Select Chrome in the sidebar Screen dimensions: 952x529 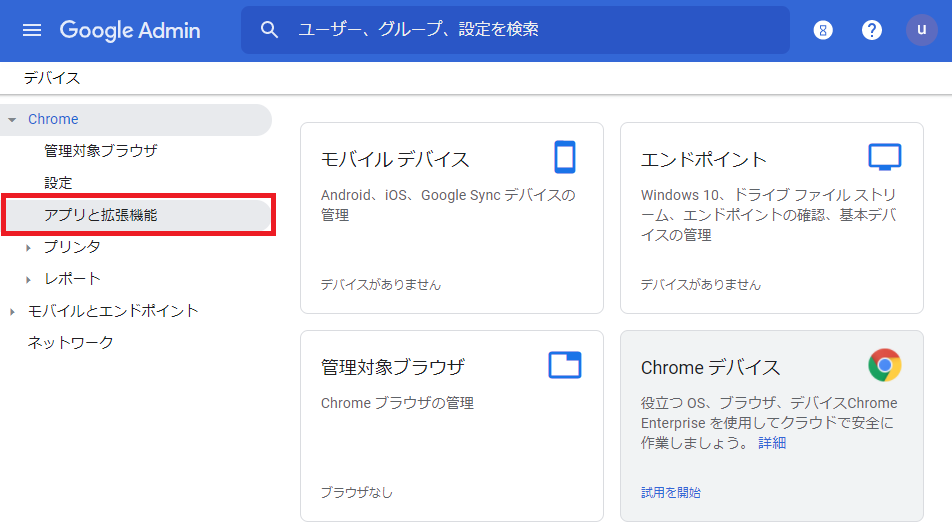pyautogui.click(x=53, y=119)
